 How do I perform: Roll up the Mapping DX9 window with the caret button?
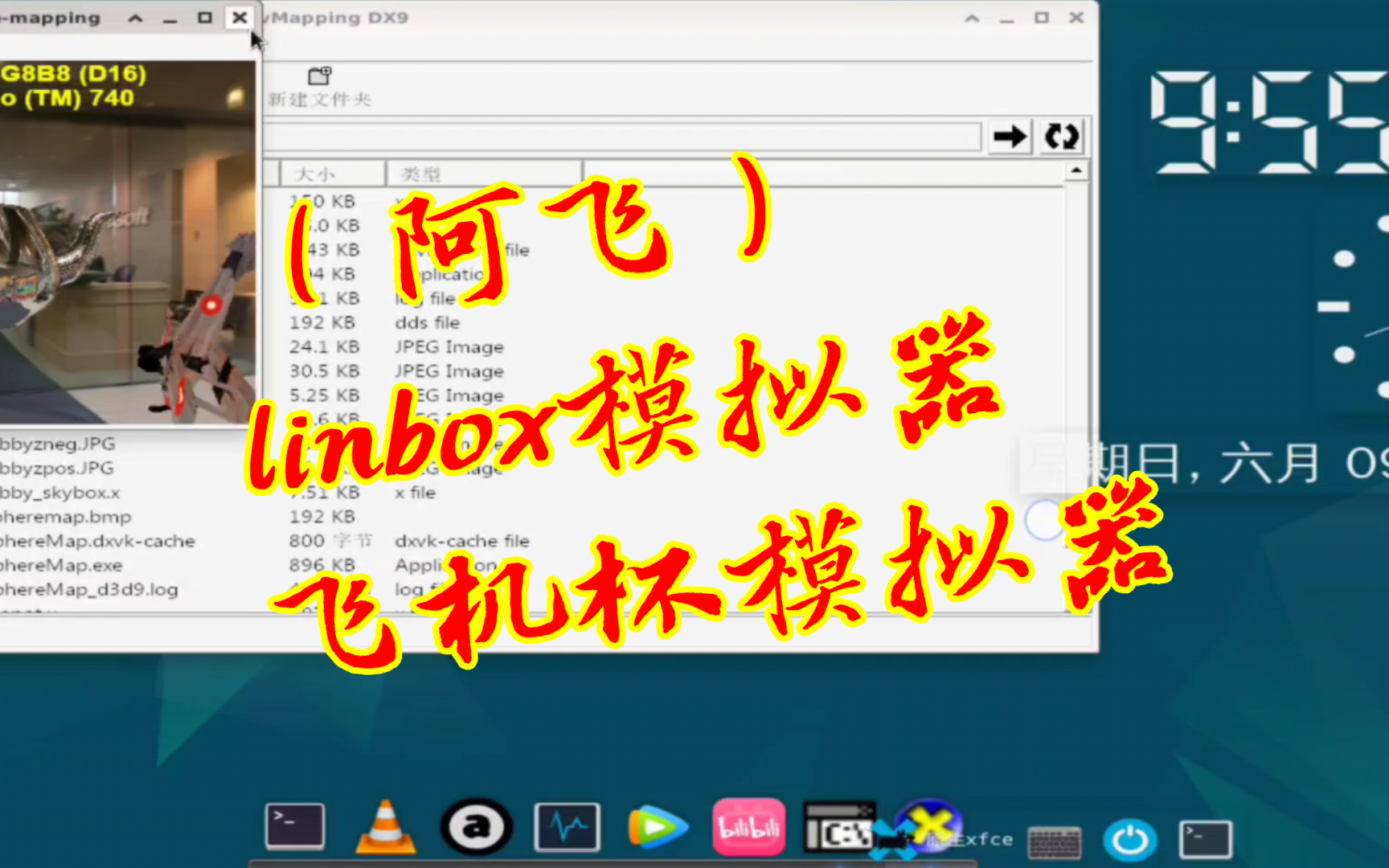972,18
